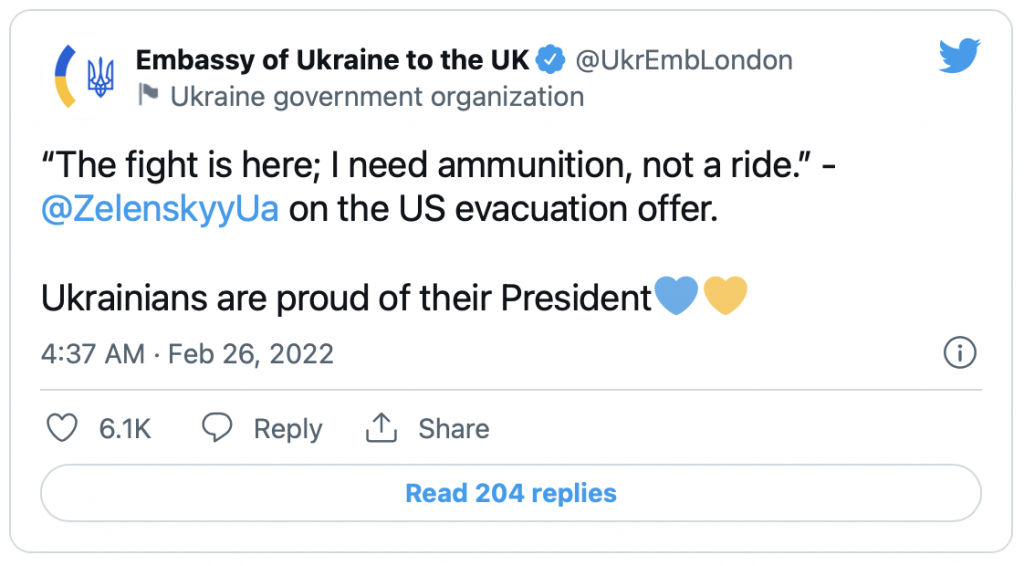Click the blue verified badge
Image resolution: width=1024 pixels, height=566 pixels.
[x=551, y=60]
